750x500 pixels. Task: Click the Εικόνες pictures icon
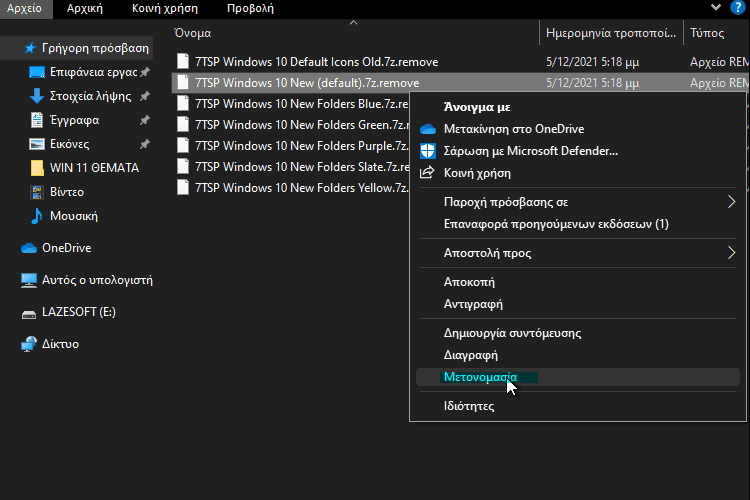(x=37, y=144)
